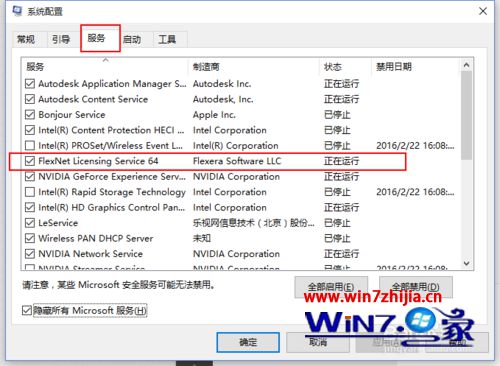Click 已停止 status of Bonjour Service
500x366 pixels.
coord(337,115)
